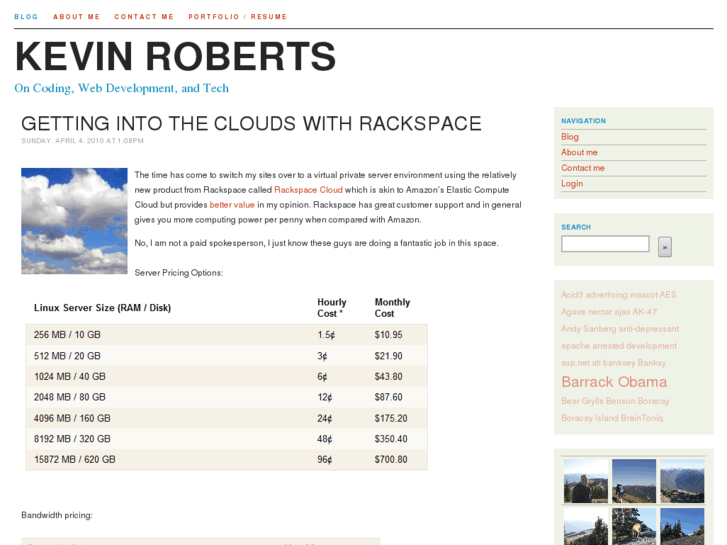Viewport: 727px width, 545px height.
Task: Click the $175.20 monthly cost cell
Action: (391, 418)
